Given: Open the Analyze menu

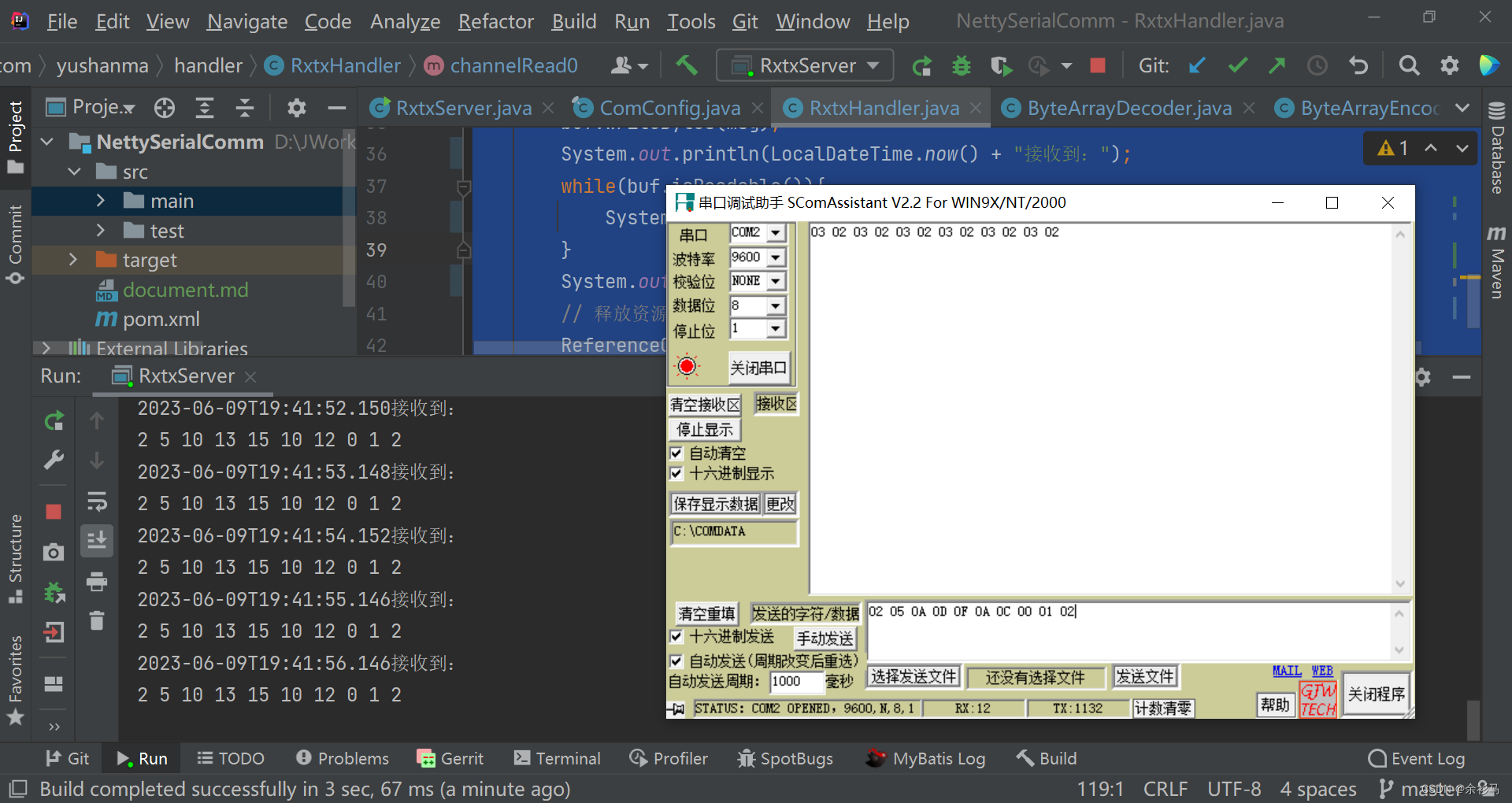Looking at the screenshot, I should tap(405, 21).
